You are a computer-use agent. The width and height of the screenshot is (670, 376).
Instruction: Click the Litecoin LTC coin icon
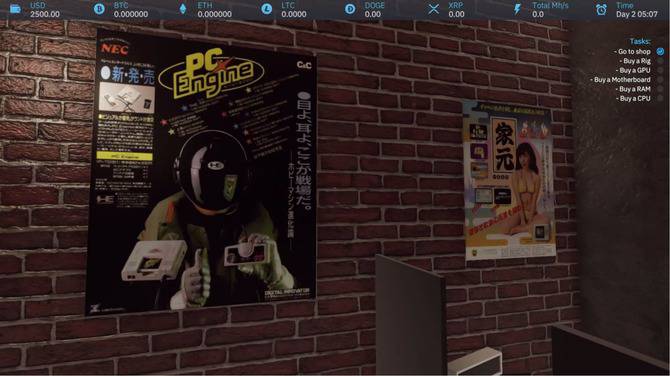pyautogui.click(x=267, y=9)
